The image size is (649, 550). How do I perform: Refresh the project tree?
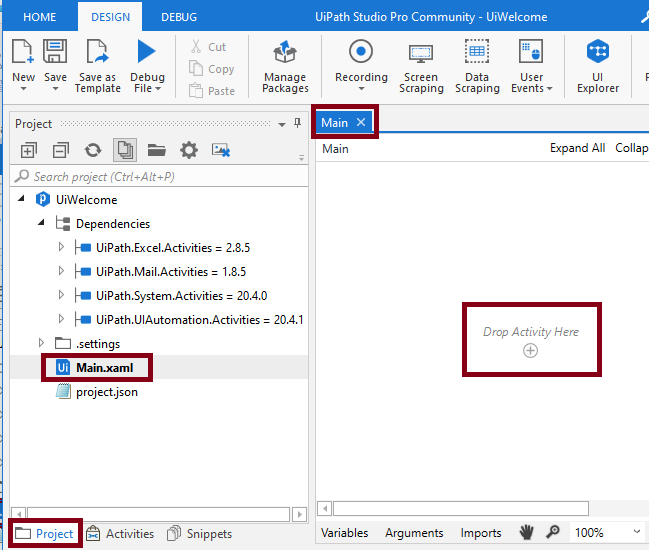(x=93, y=150)
